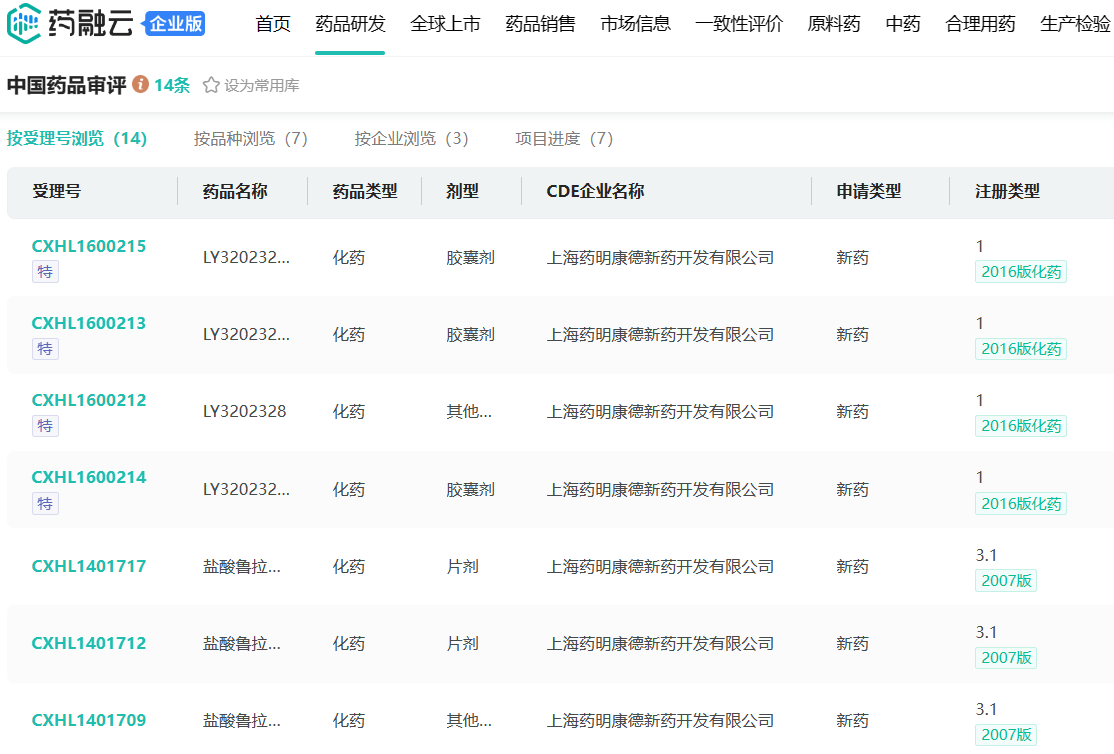1114x754 pixels.
Task: Click the star icon to set as favorite database
Action: pyautogui.click(x=211, y=86)
